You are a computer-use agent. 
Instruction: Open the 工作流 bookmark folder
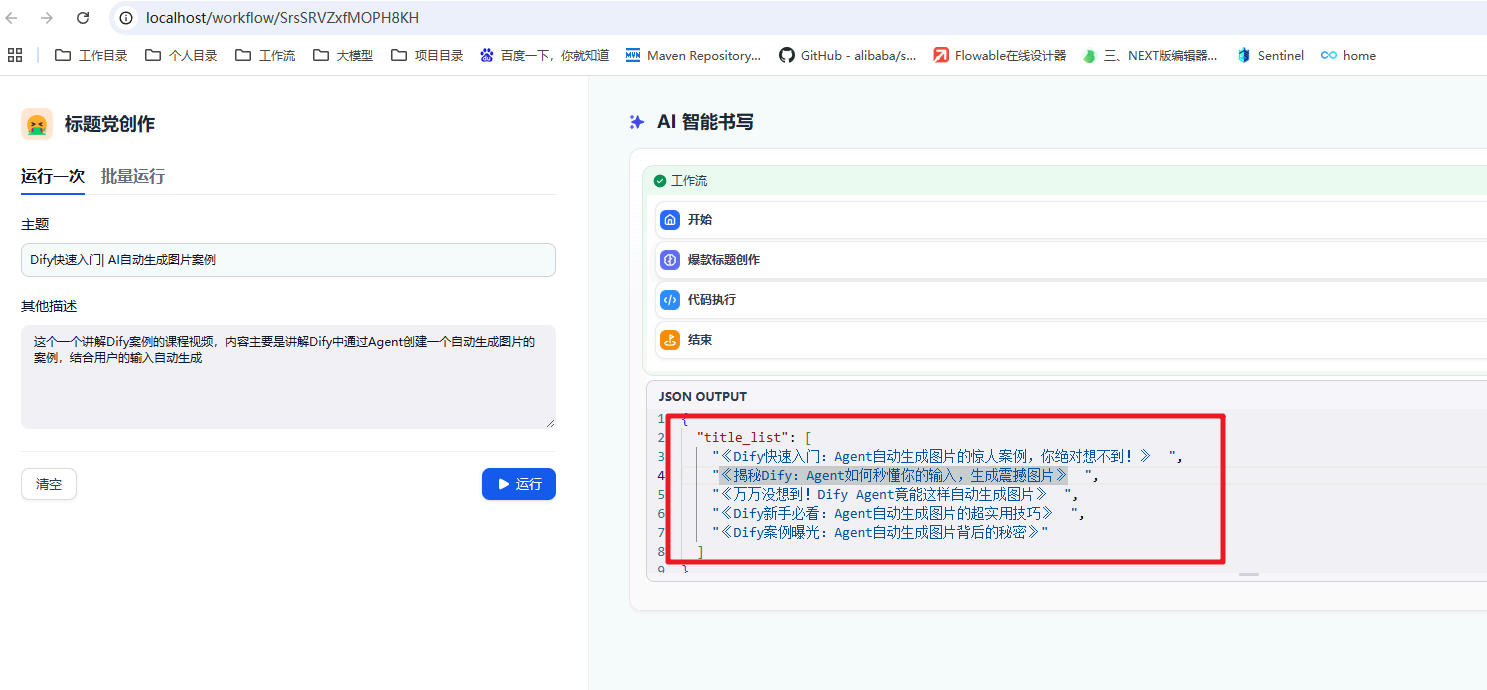coord(265,55)
